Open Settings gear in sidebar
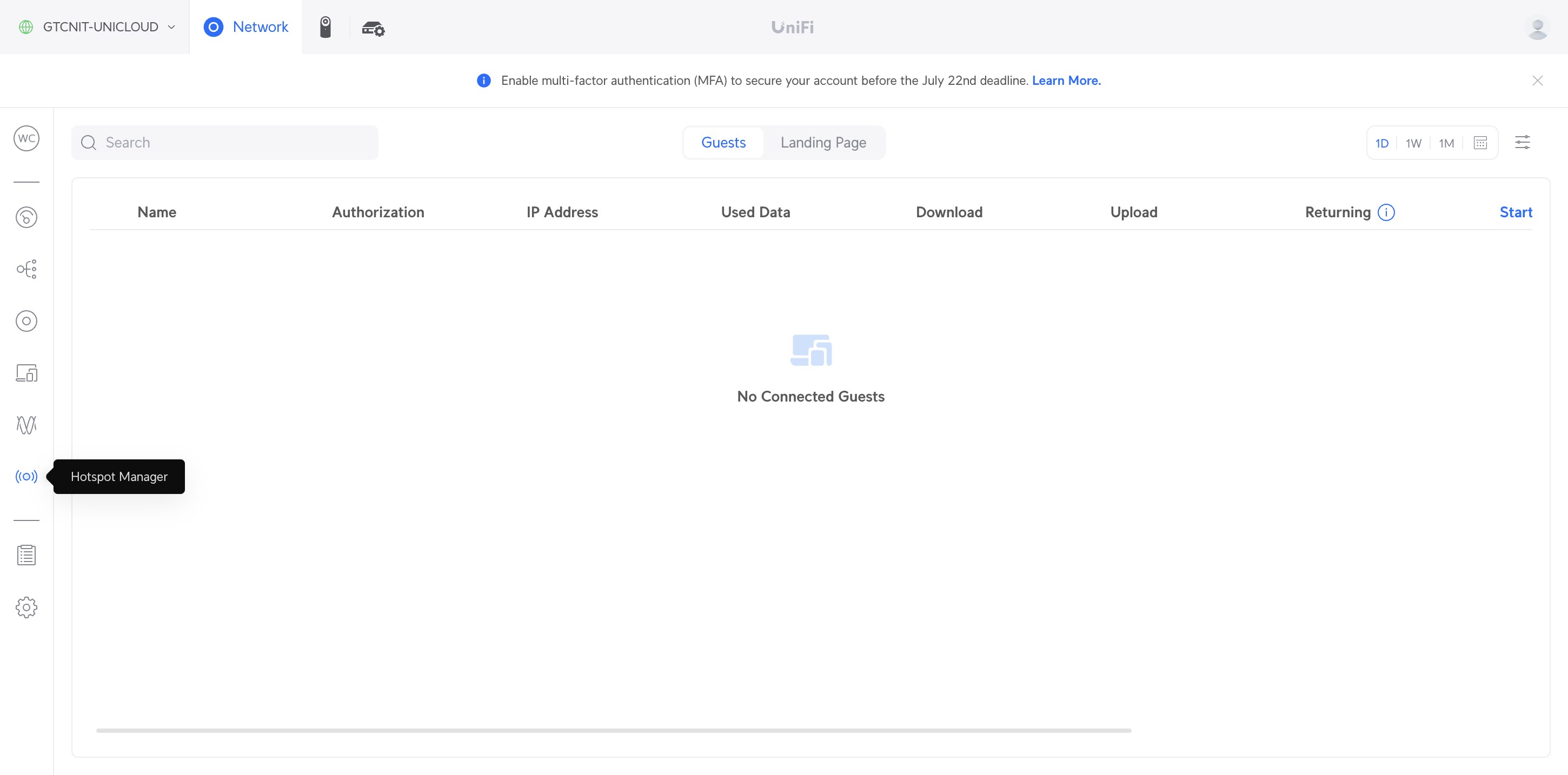 click(x=26, y=607)
